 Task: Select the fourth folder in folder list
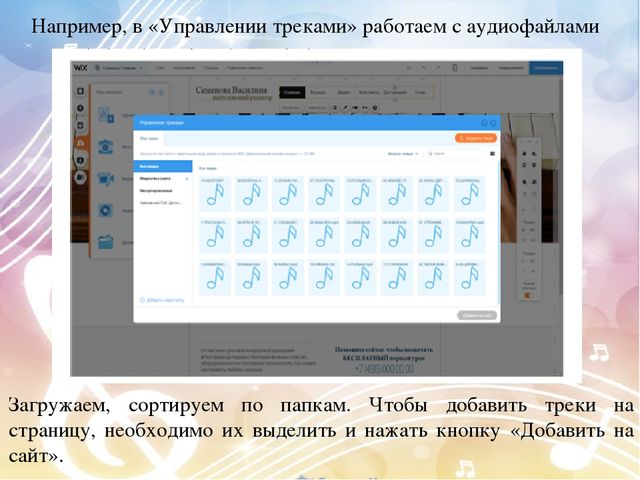coord(161,202)
